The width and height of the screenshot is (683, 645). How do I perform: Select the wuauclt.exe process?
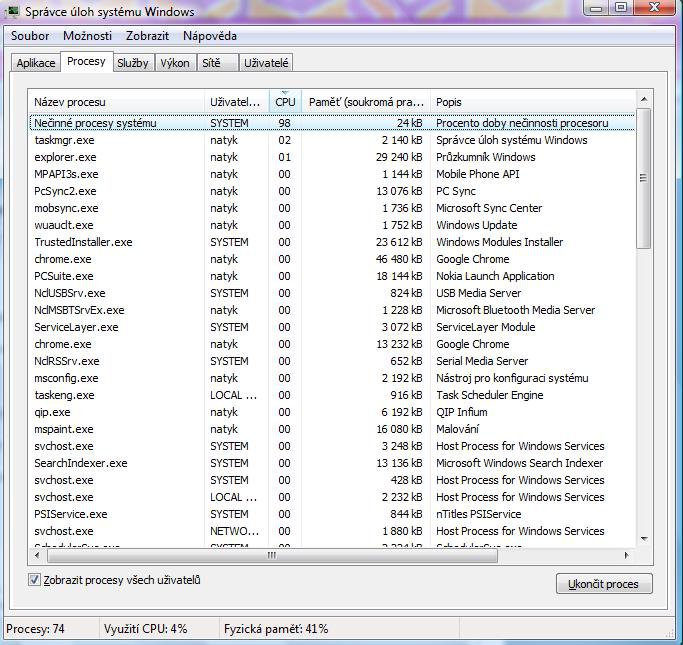click(x=332, y=225)
